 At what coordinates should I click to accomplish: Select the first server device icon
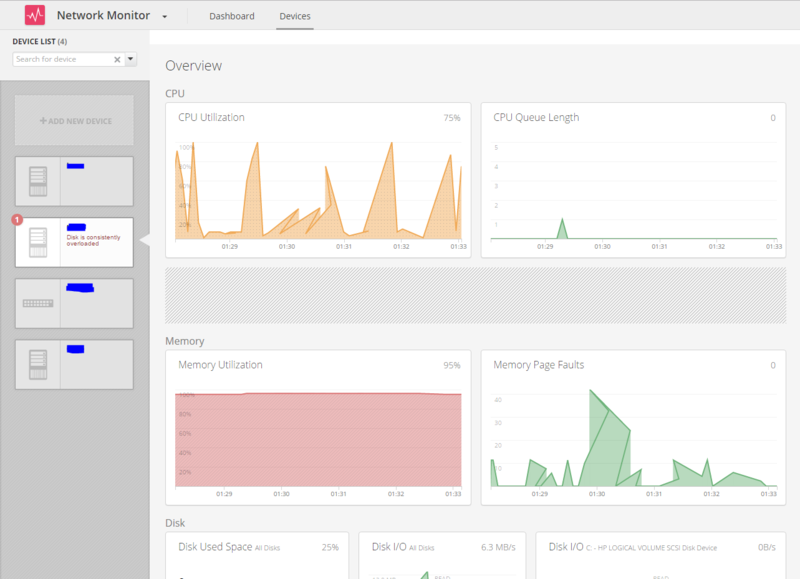click(38, 182)
